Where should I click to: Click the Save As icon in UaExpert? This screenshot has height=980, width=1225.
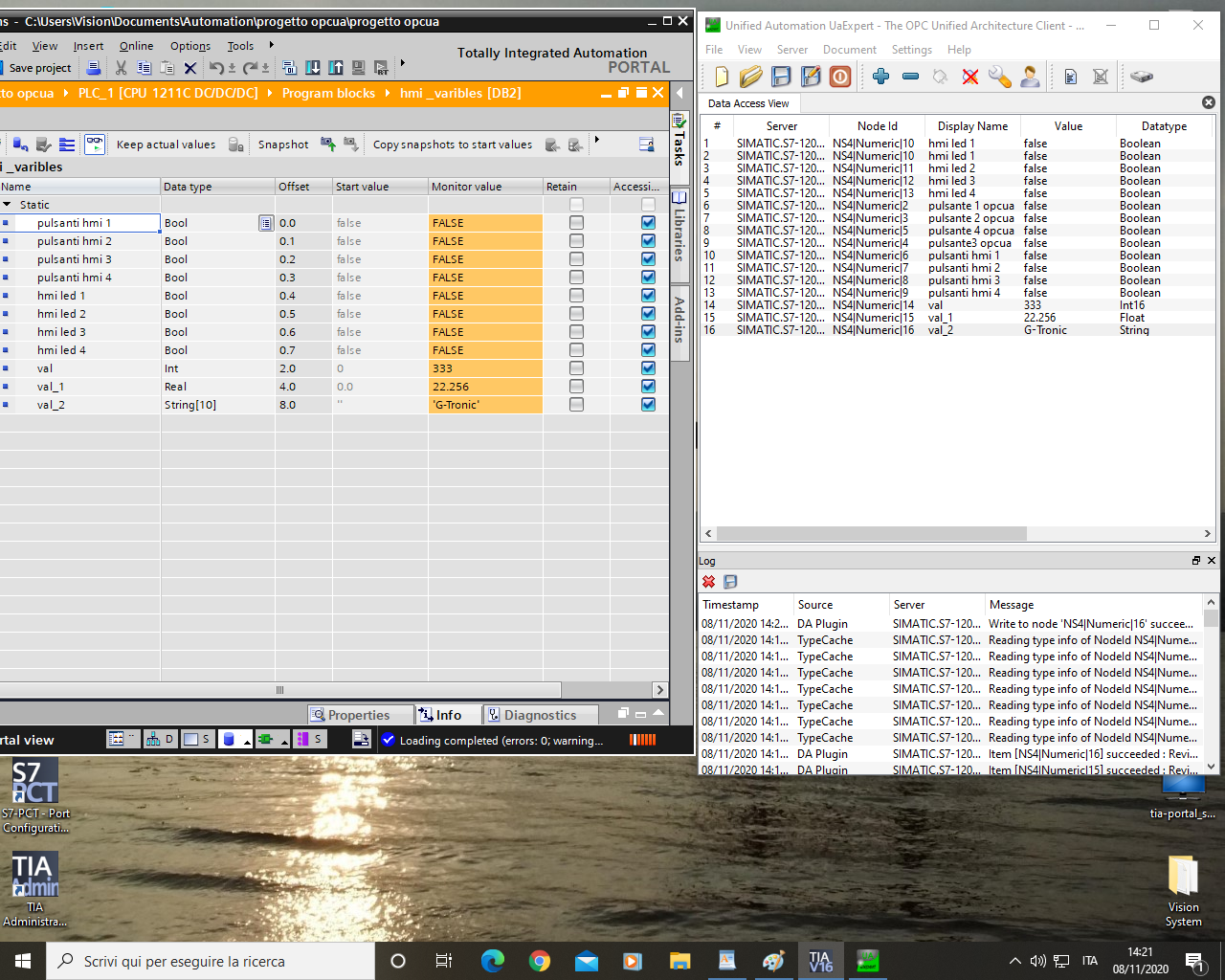pyautogui.click(x=811, y=77)
